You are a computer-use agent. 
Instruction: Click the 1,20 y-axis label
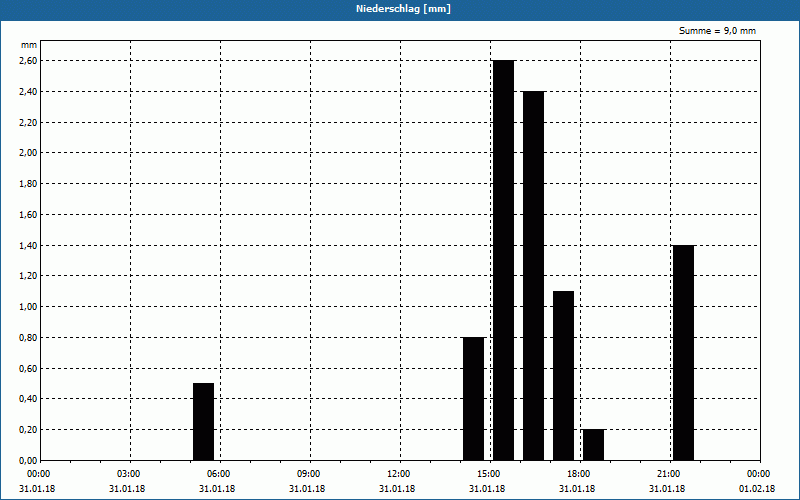point(28,276)
